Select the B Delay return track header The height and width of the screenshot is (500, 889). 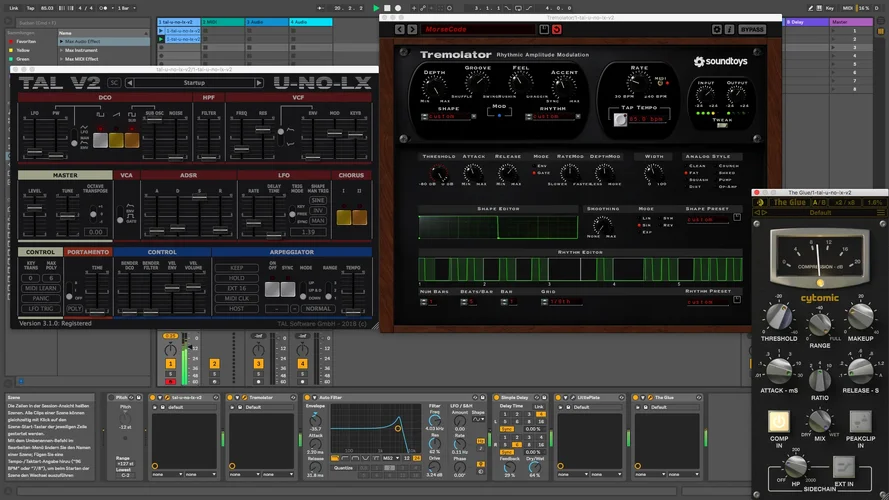[805, 22]
